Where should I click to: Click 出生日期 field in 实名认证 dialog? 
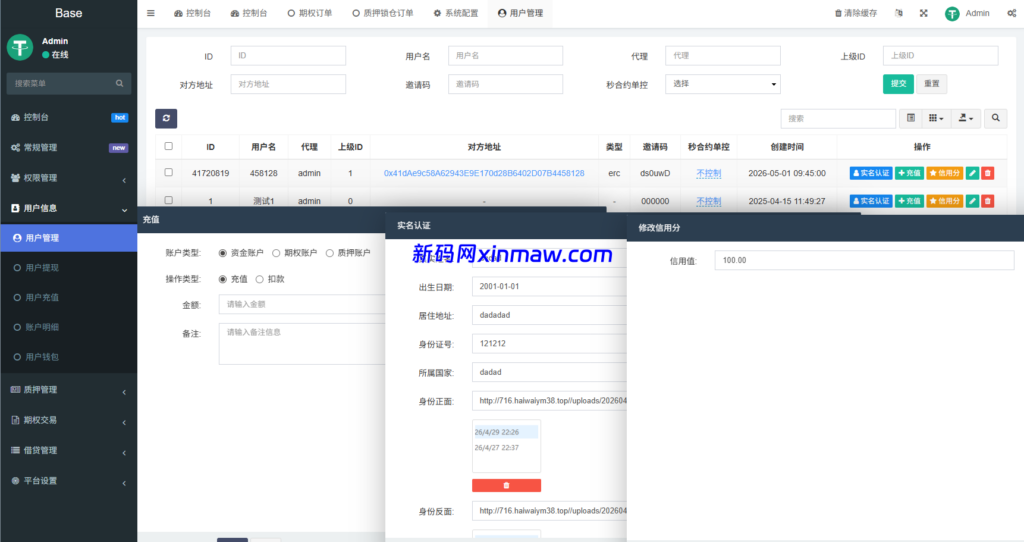point(549,287)
